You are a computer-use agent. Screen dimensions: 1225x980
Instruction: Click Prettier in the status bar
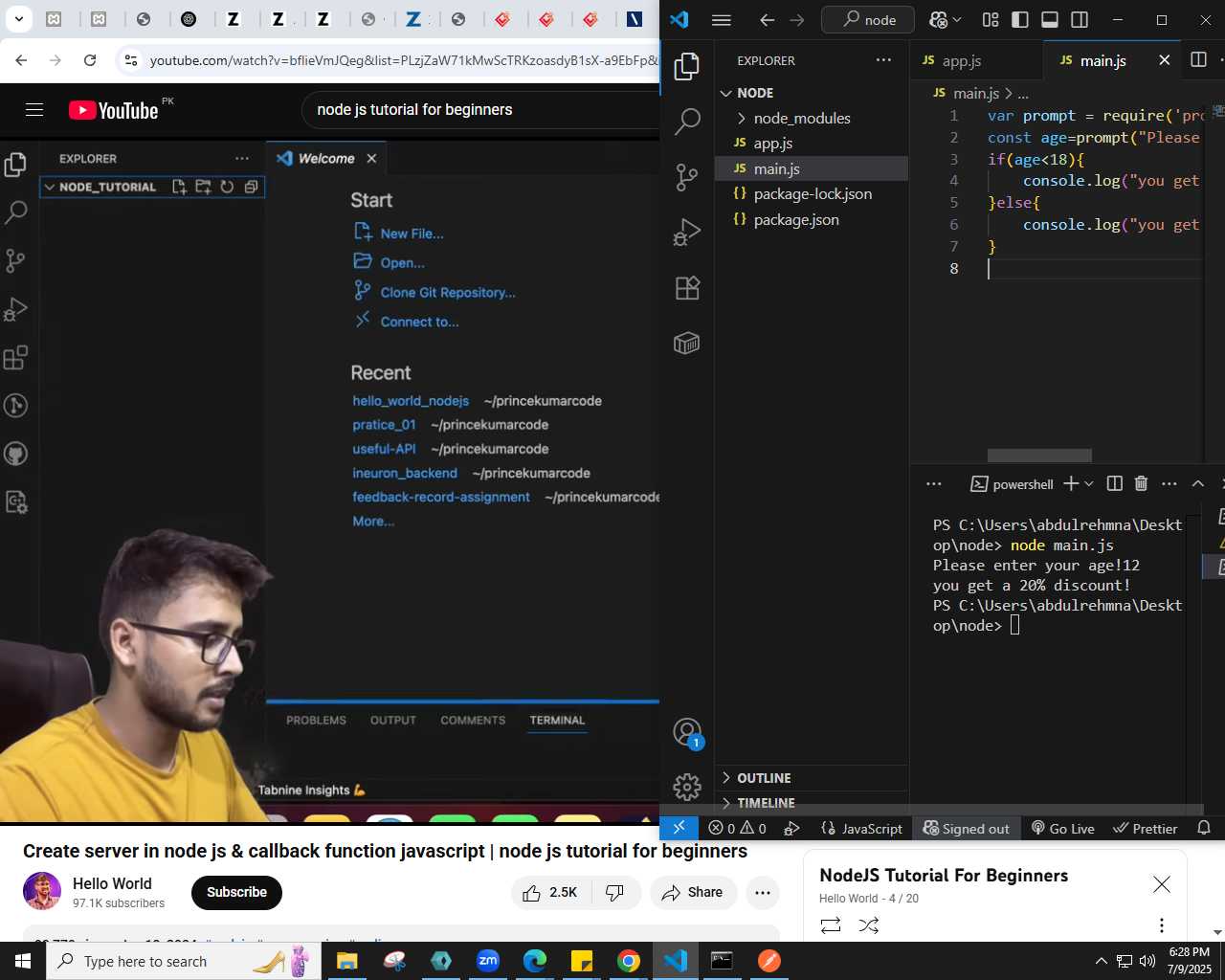1145,829
